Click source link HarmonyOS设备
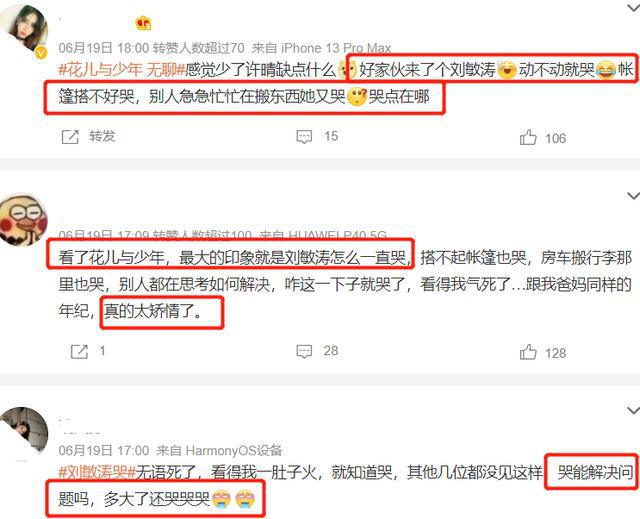 (x=234, y=450)
